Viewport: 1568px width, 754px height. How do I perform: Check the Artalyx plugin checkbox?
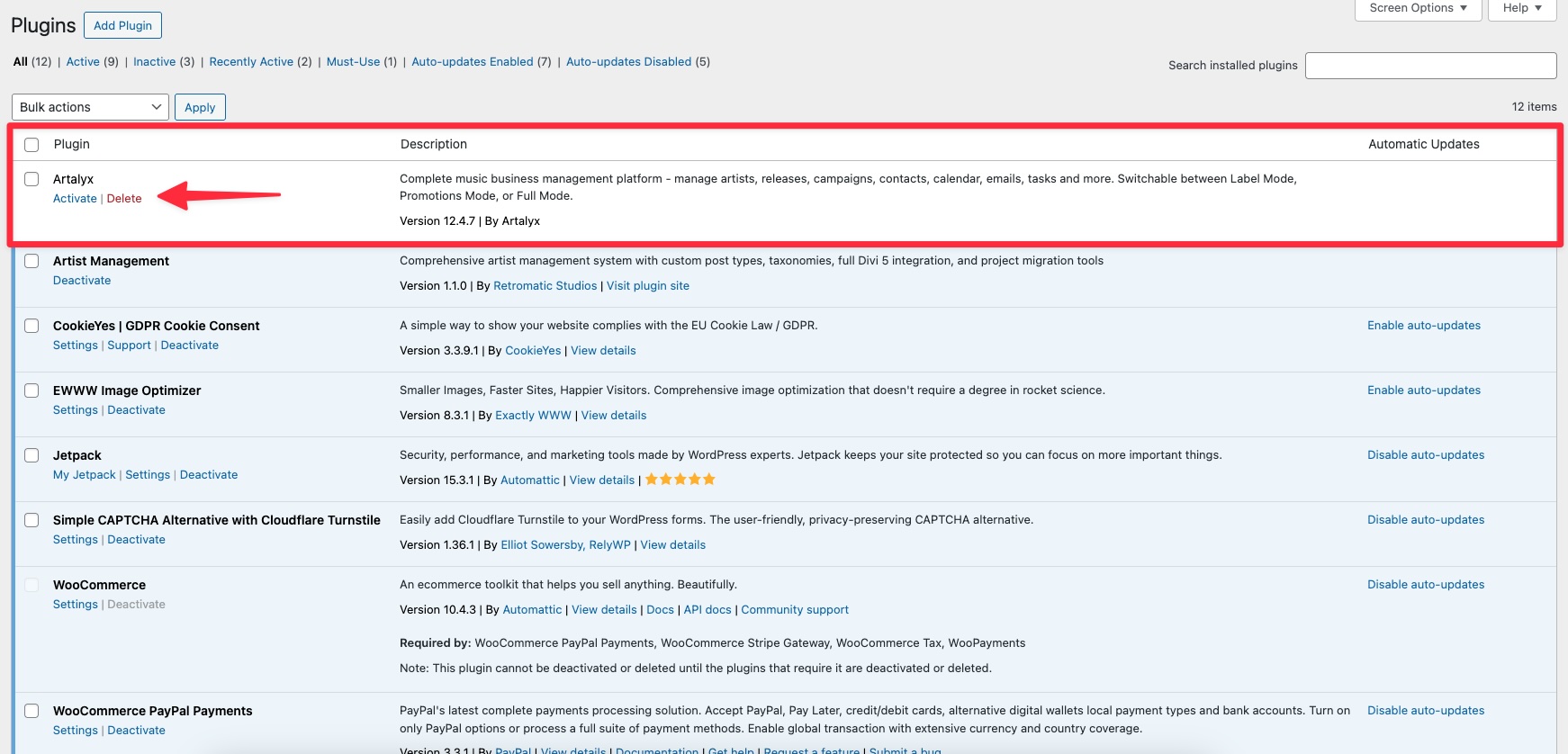pyautogui.click(x=32, y=179)
